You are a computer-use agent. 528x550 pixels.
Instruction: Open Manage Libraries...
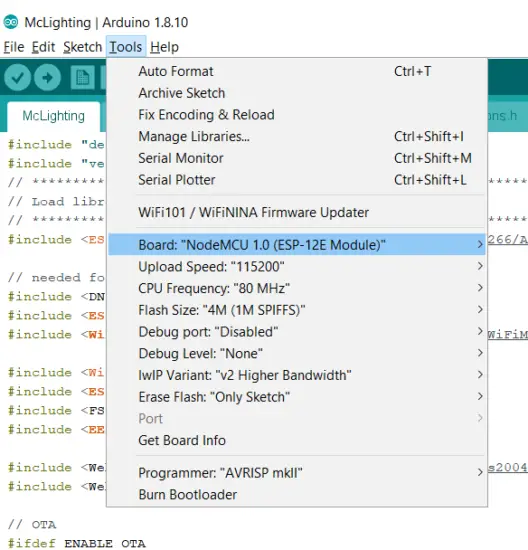click(x=297, y=137)
